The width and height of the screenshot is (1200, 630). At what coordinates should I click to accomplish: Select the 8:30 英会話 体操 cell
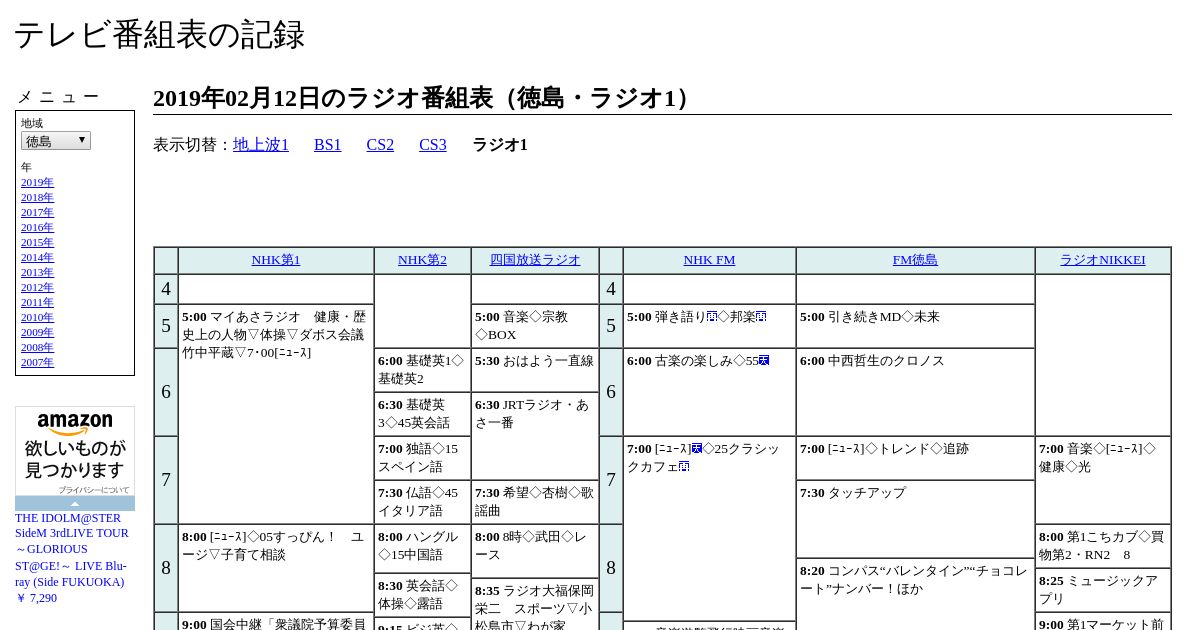click(x=422, y=595)
